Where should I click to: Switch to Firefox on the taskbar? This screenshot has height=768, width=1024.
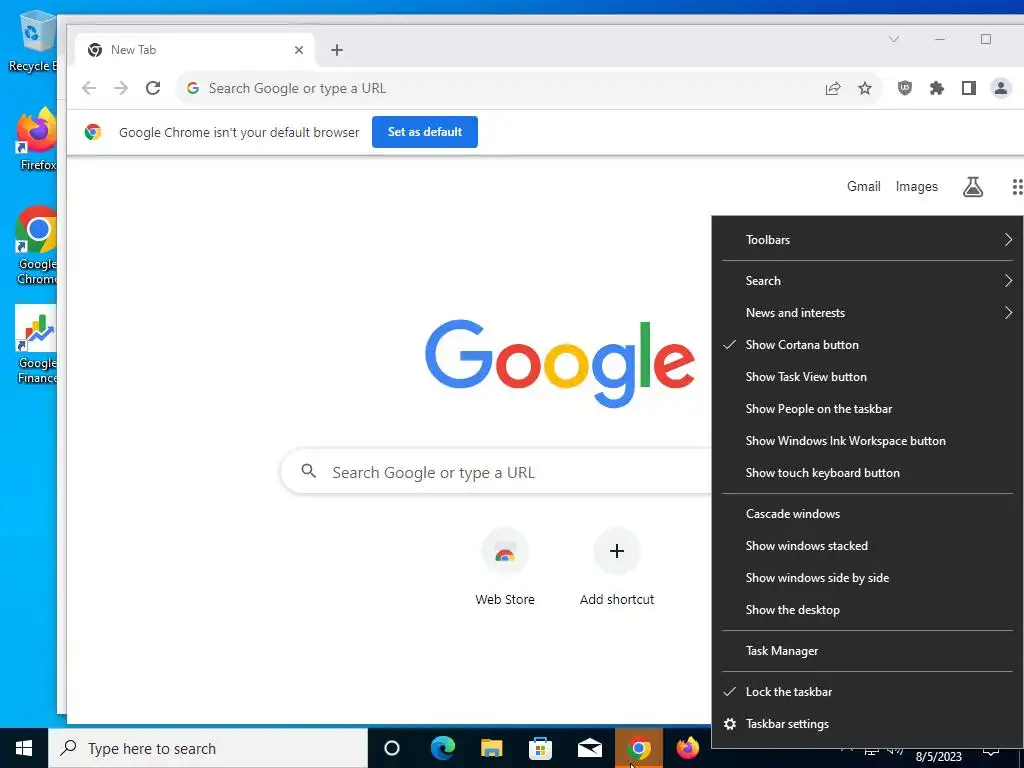(688, 748)
